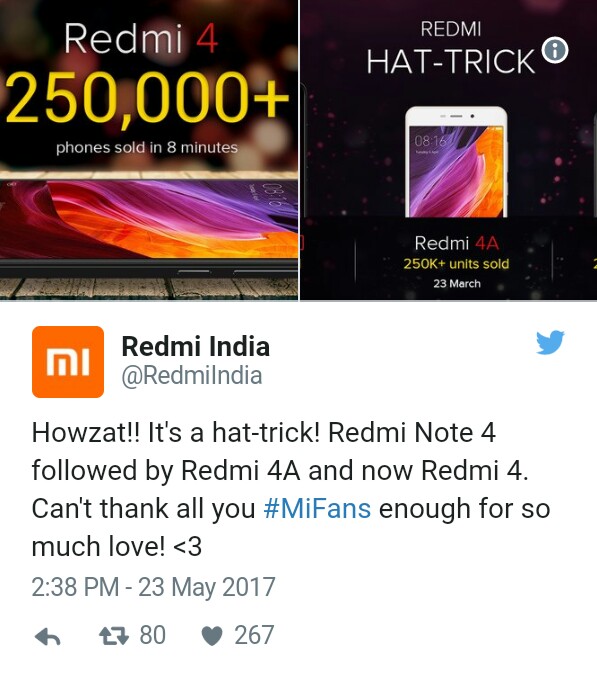Click the REDMI HAT-TRICK heading
This screenshot has width=597, height=676.
[x=451, y=48]
